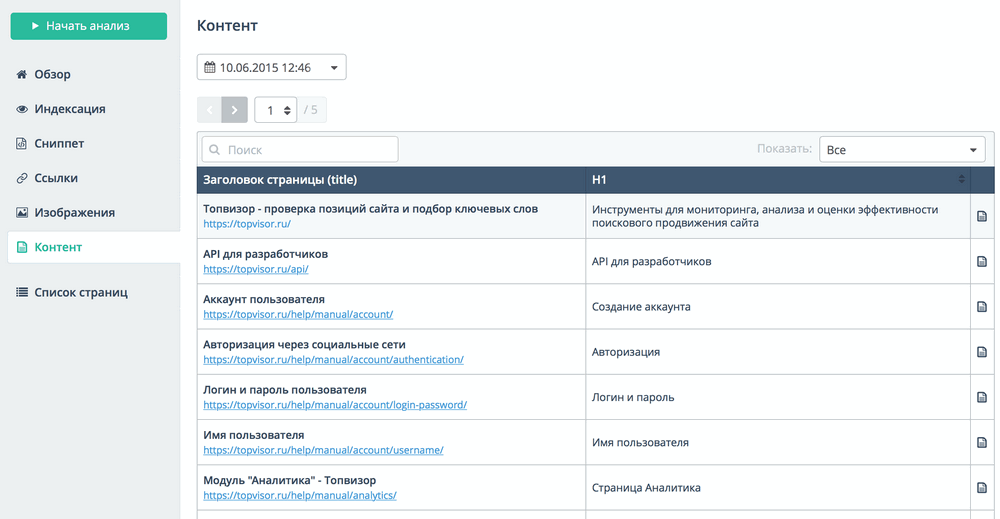Click the title Логин и пароль пользователя
The height and width of the screenshot is (519, 1000).
pos(284,390)
